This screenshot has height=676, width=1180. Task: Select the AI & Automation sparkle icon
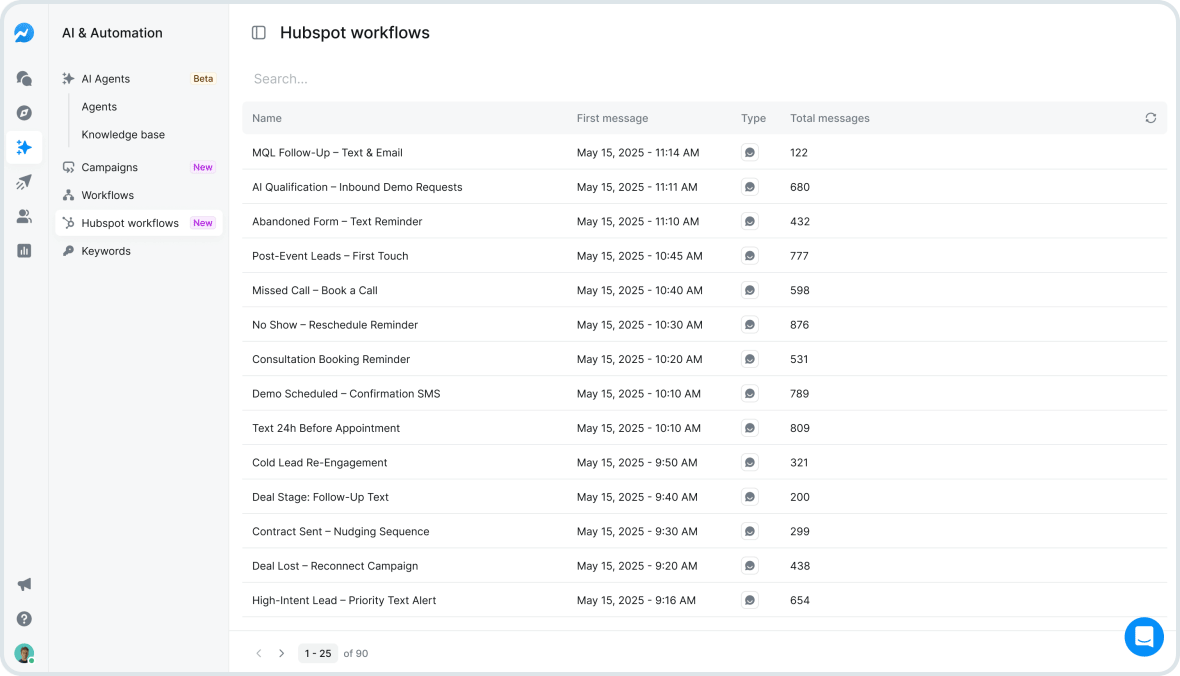tap(24, 147)
